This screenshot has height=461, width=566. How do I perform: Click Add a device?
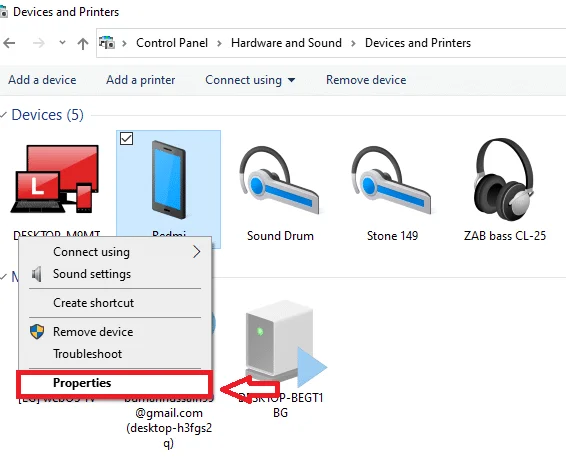pyautogui.click(x=42, y=80)
